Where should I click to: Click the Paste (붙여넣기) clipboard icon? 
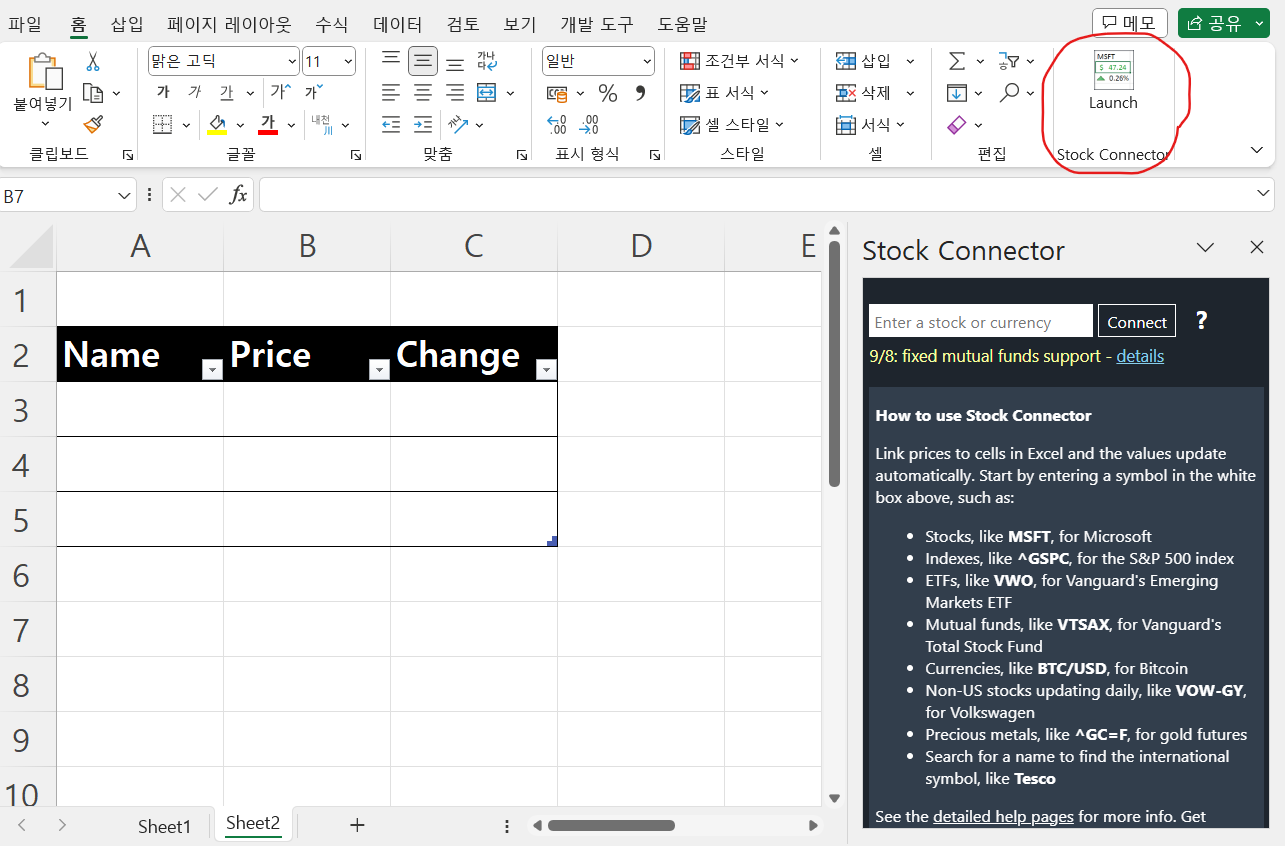coord(44,72)
